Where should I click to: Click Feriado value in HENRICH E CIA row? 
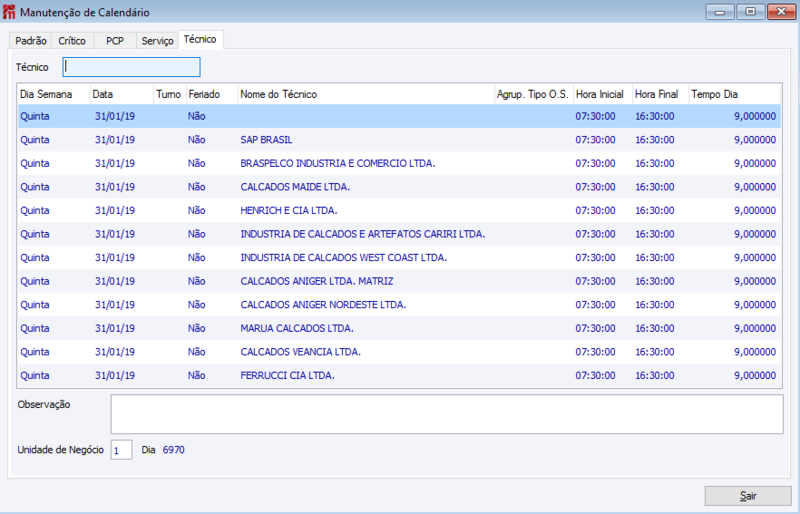[x=196, y=210]
